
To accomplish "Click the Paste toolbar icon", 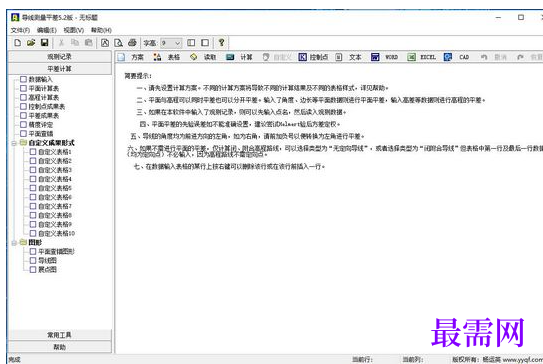I will (88, 43).
